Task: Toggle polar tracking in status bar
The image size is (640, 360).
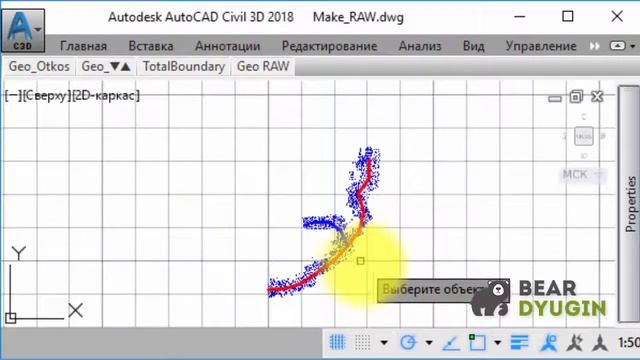Action: (407, 342)
